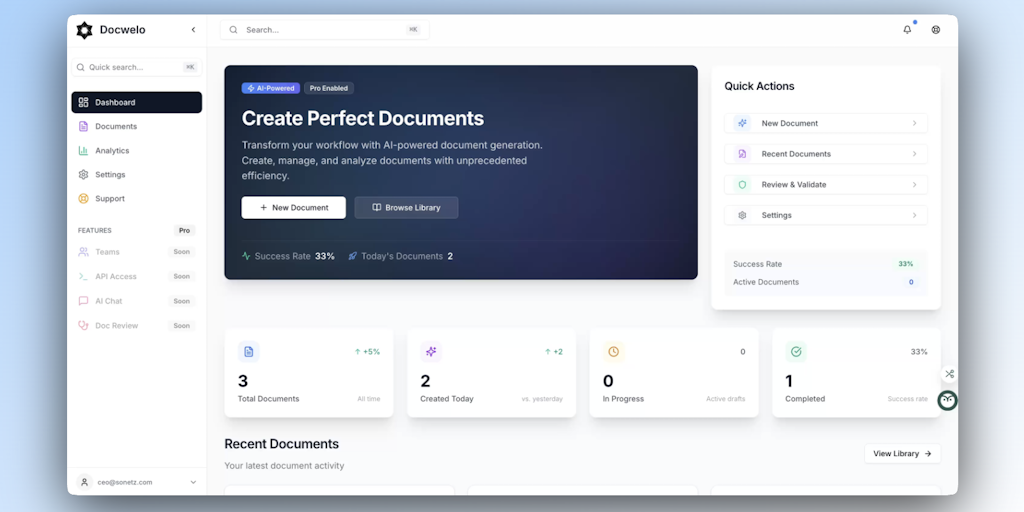1024x512 pixels.
Task: Click the Teams feature item
Action: coord(136,252)
